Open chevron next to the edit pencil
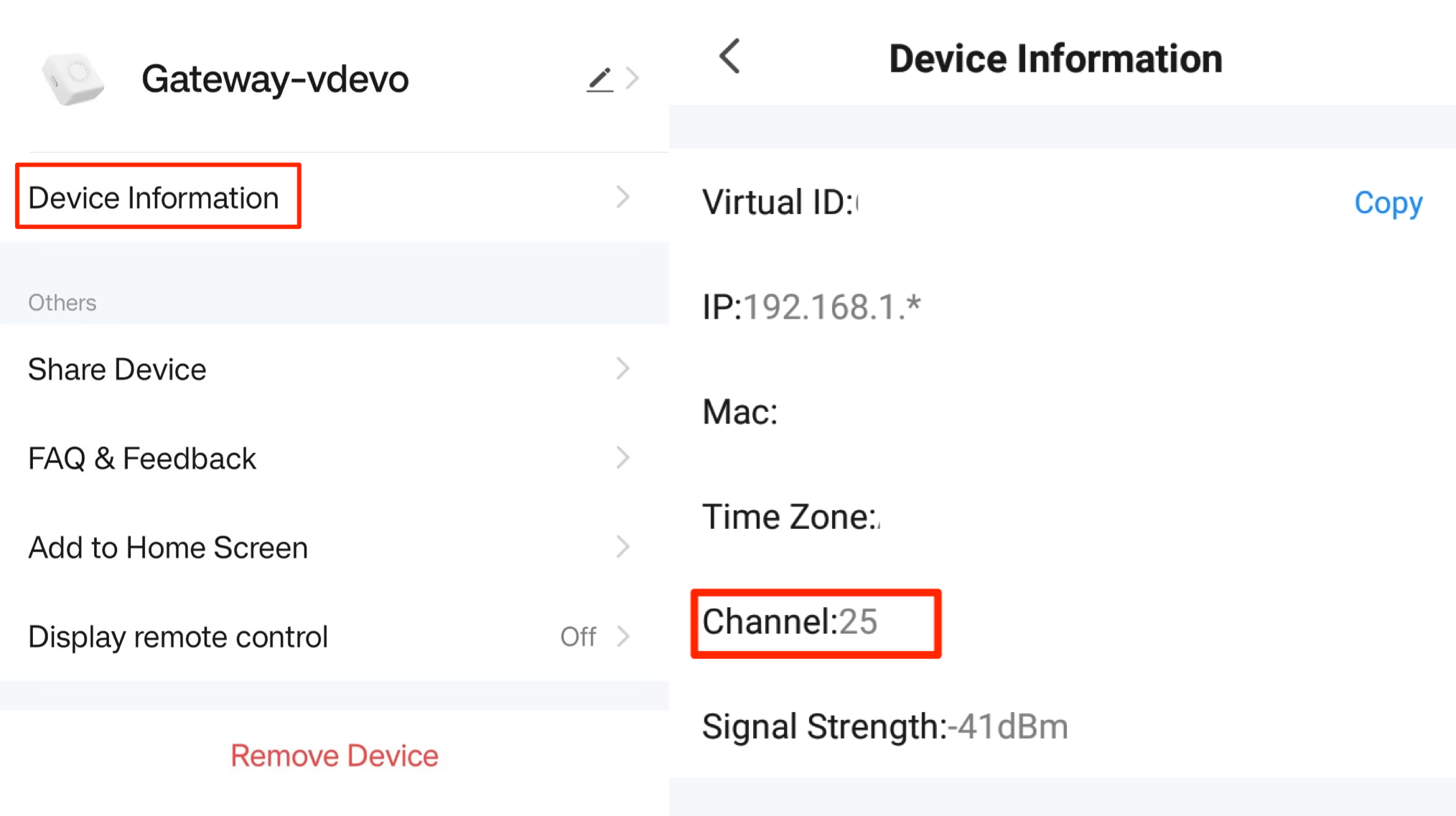The height and width of the screenshot is (816, 1456). click(x=632, y=78)
